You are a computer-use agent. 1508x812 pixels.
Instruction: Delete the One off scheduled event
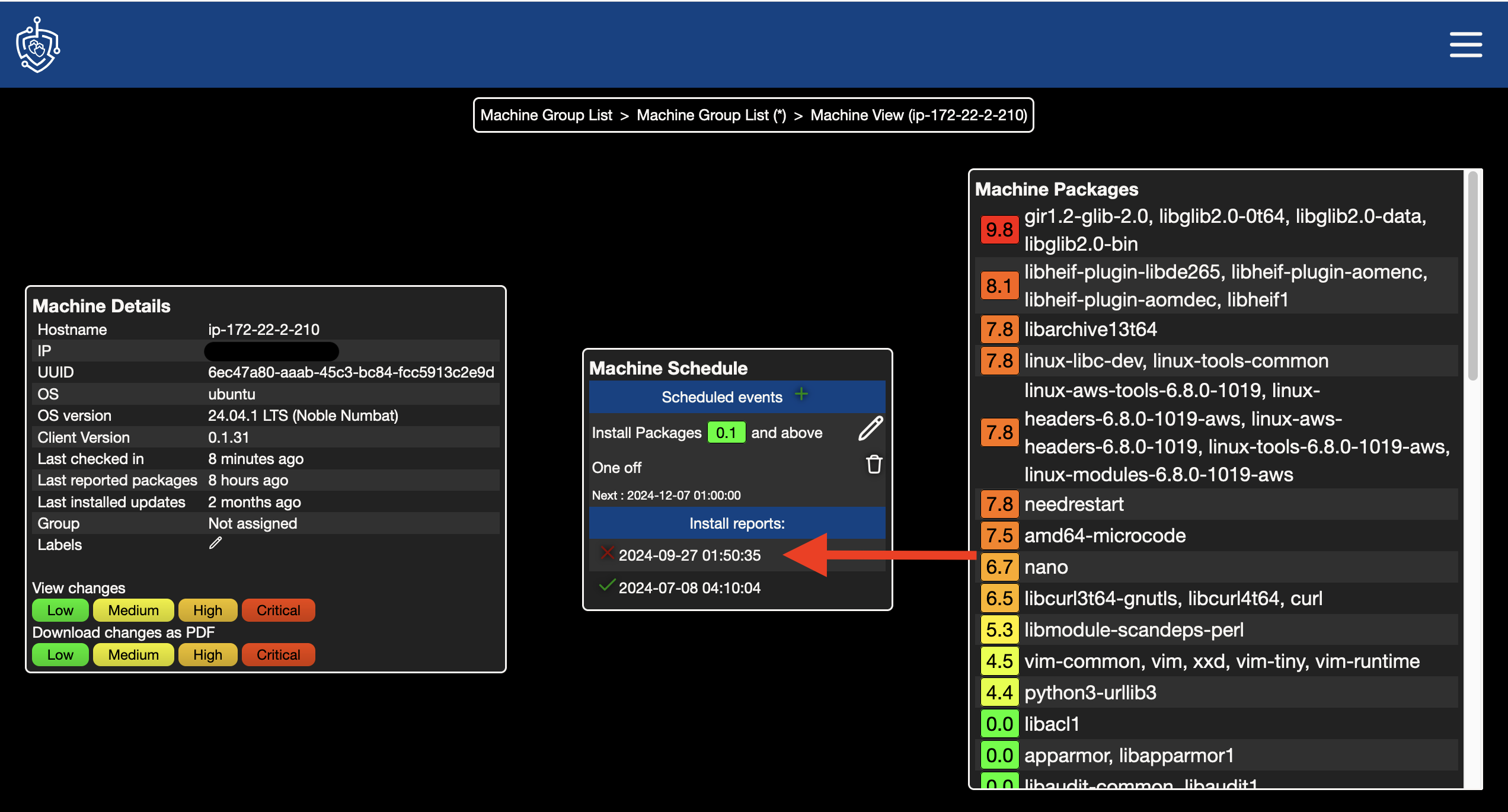click(x=874, y=465)
